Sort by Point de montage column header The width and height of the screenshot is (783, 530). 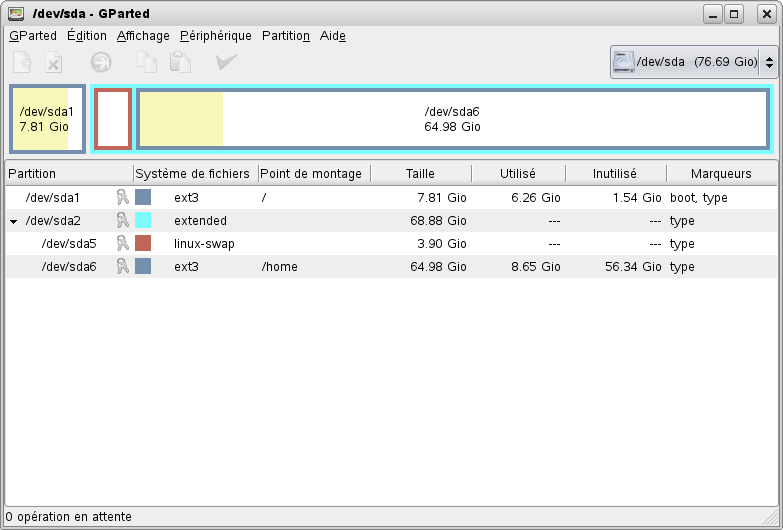coord(314,173)
